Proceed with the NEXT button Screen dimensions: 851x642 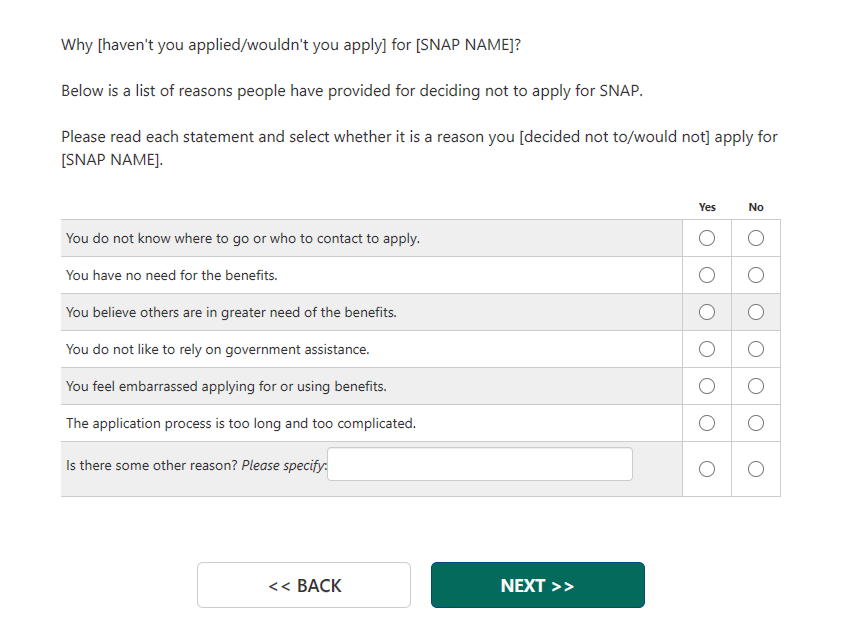point(537,585)
